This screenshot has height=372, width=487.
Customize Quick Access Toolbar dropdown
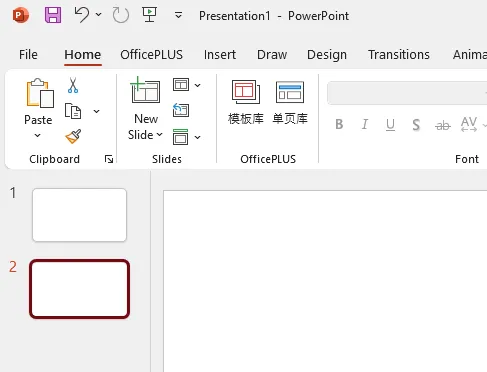point(179,15)
